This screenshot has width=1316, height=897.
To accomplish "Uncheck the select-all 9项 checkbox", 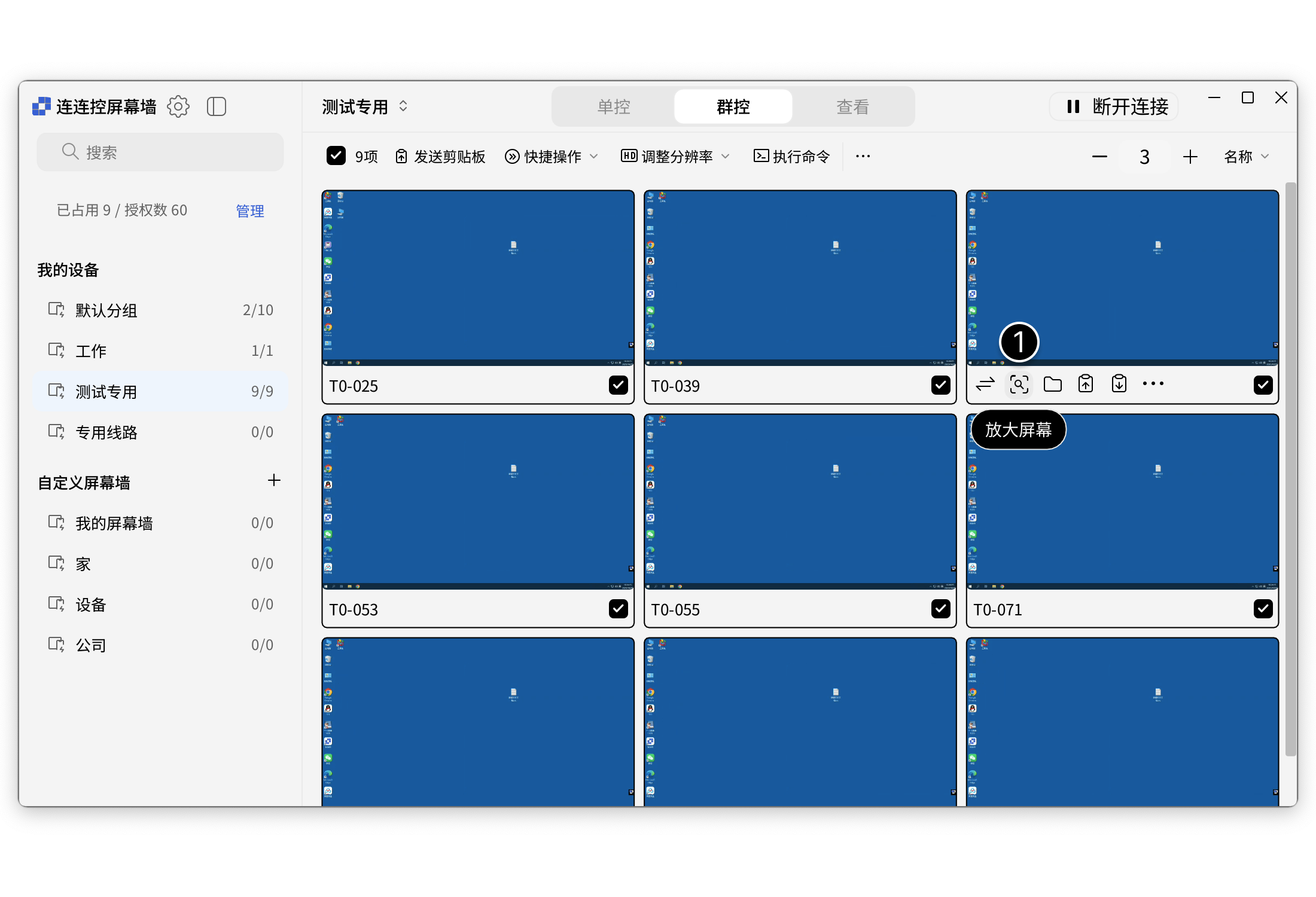I will coord(336,155).
